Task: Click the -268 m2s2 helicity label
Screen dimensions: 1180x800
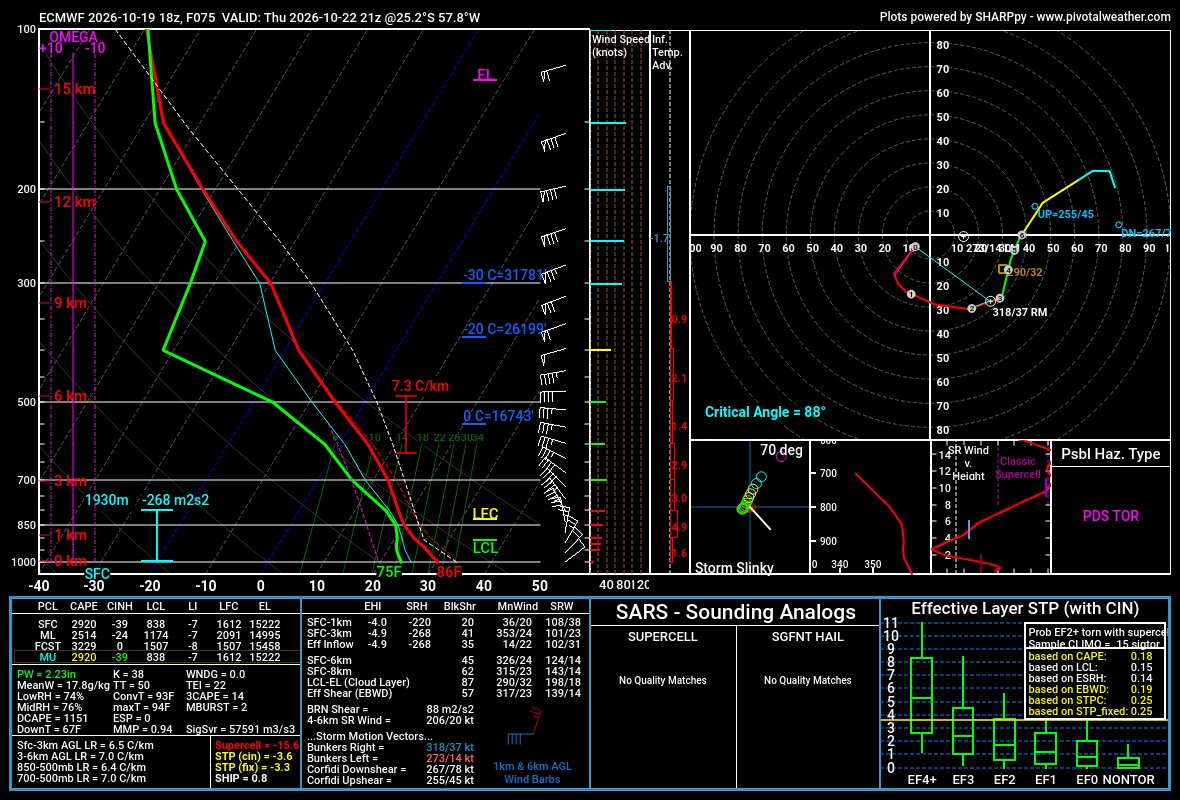Action: pyautogui.click(x=175, y=500)
